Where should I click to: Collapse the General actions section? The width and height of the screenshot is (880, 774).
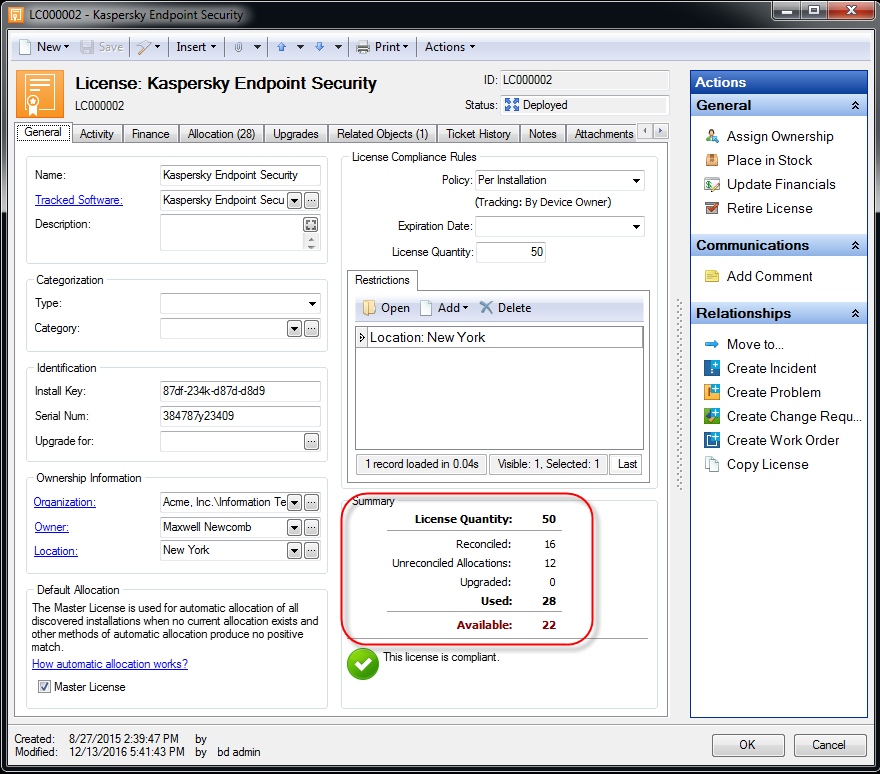855,106
